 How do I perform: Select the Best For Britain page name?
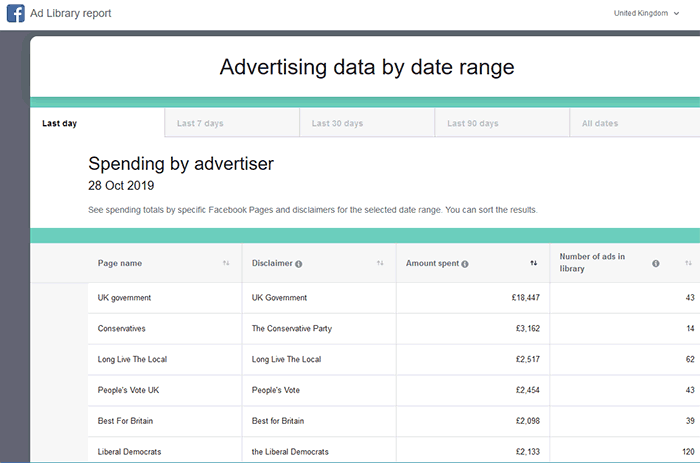coord(125,421)
